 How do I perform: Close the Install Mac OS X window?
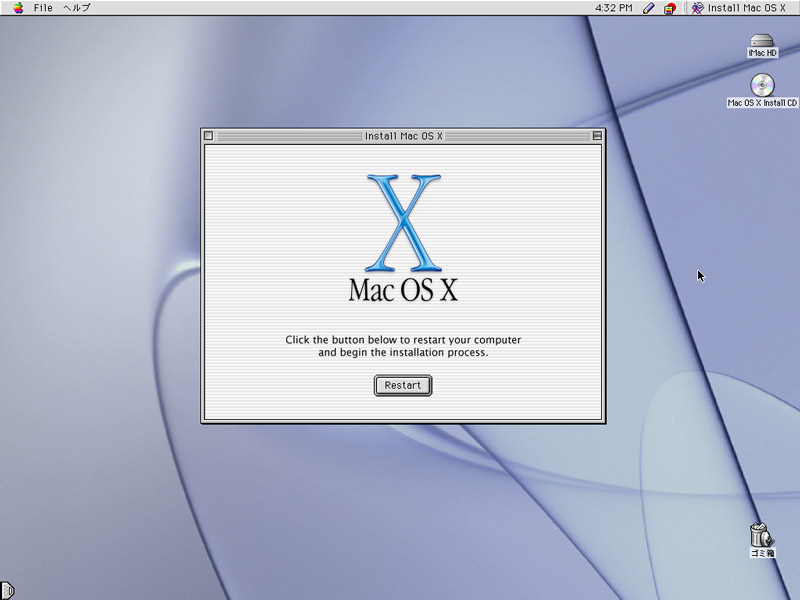point(208,136)
